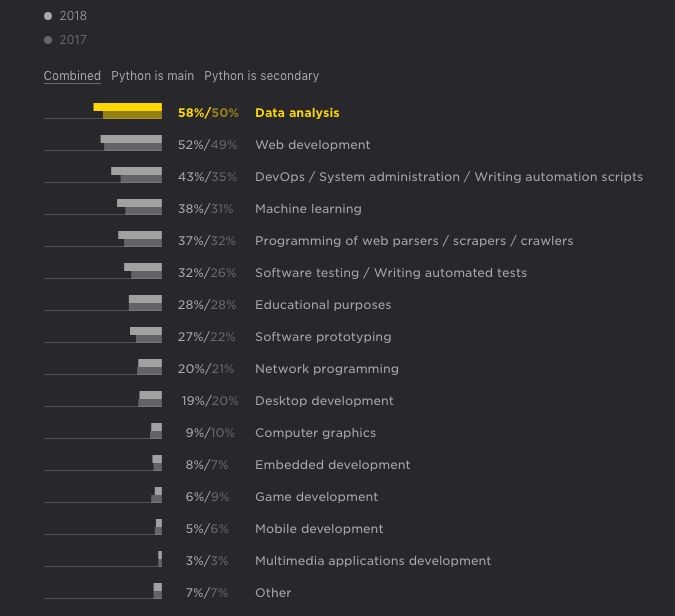
Task: Select the Game development bar
Action: point(157,495)
